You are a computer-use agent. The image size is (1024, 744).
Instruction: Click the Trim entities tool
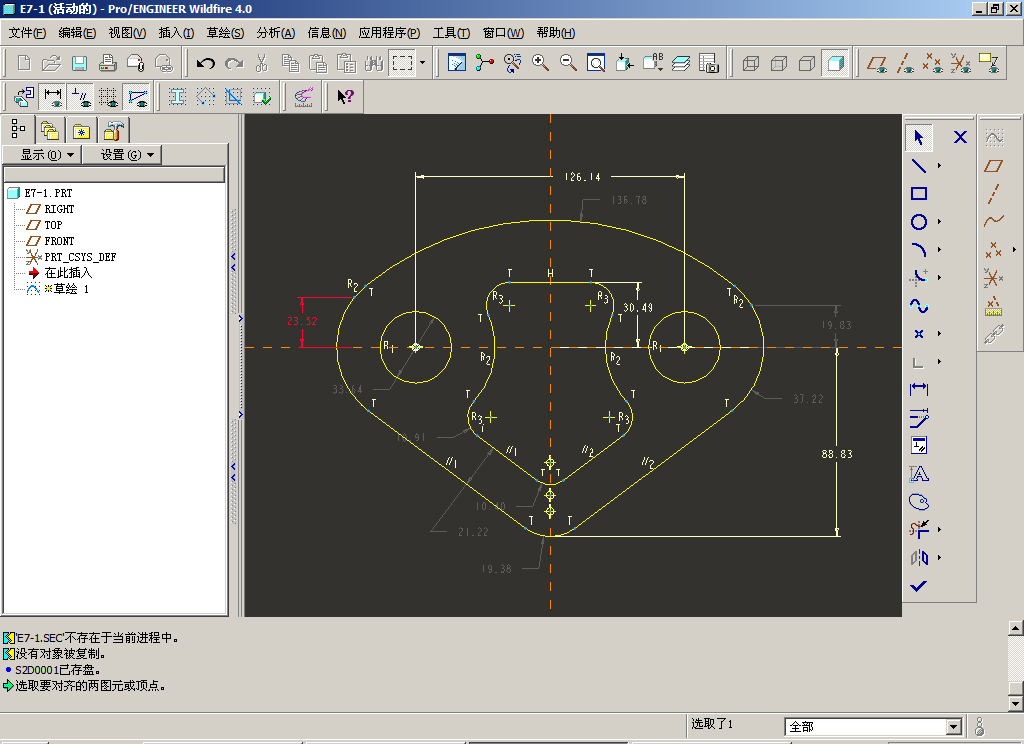click(919, 530)
